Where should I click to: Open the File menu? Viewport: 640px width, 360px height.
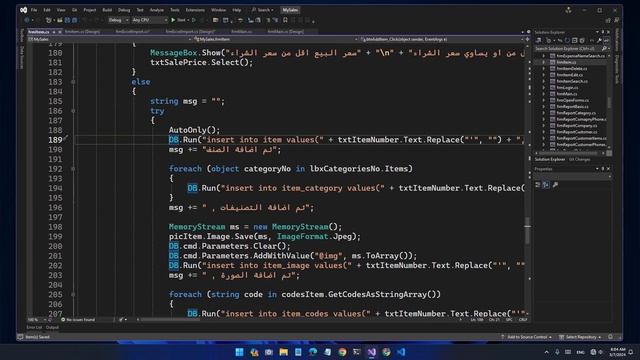(34, 10)
